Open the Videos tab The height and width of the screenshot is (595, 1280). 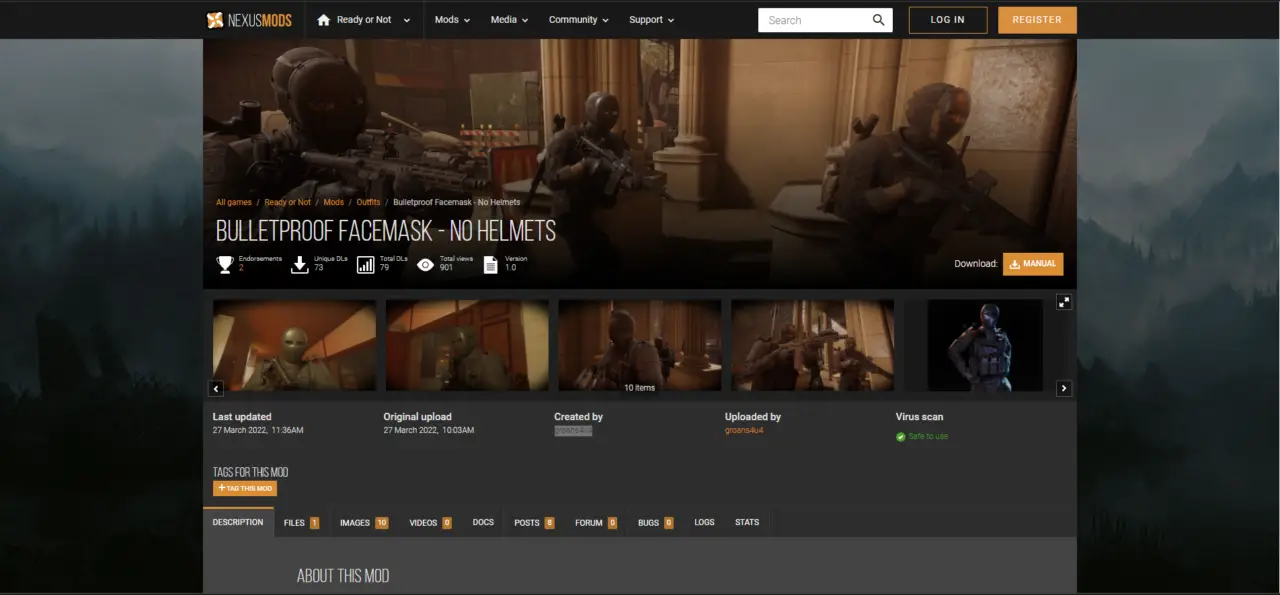(x=430, y=522)
